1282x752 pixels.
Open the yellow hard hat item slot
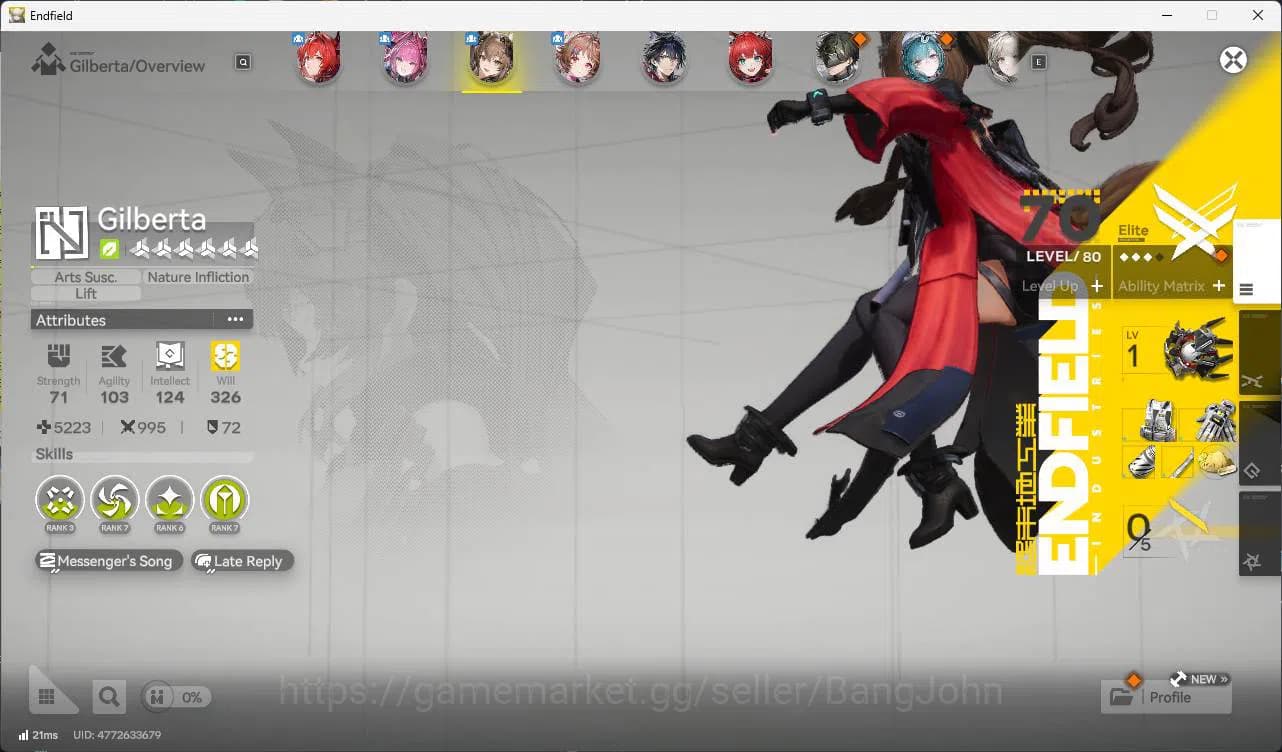point(1216,461)
